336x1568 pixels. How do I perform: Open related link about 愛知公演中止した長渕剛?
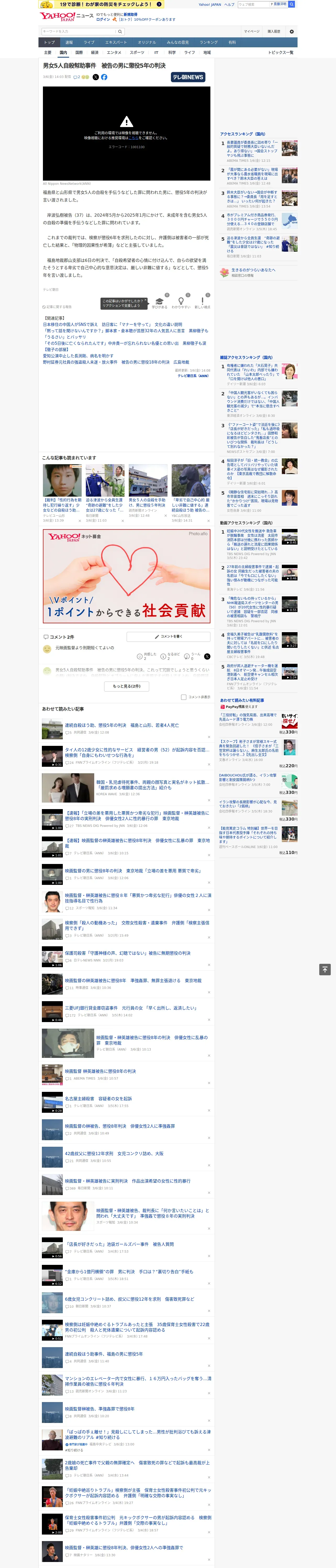pyautogui.click(x=78, y=355)
